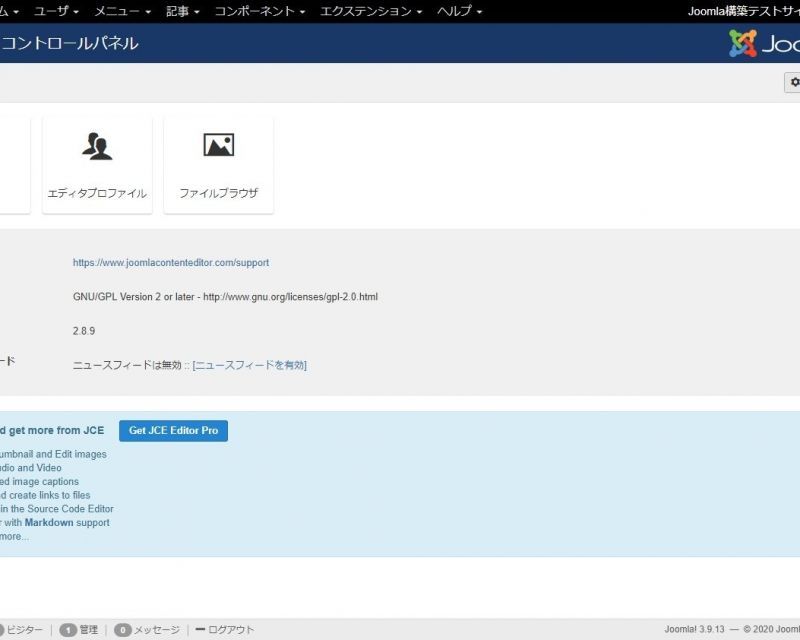Open the joomlacontenteditor.com support link

[x=171, y=263]
